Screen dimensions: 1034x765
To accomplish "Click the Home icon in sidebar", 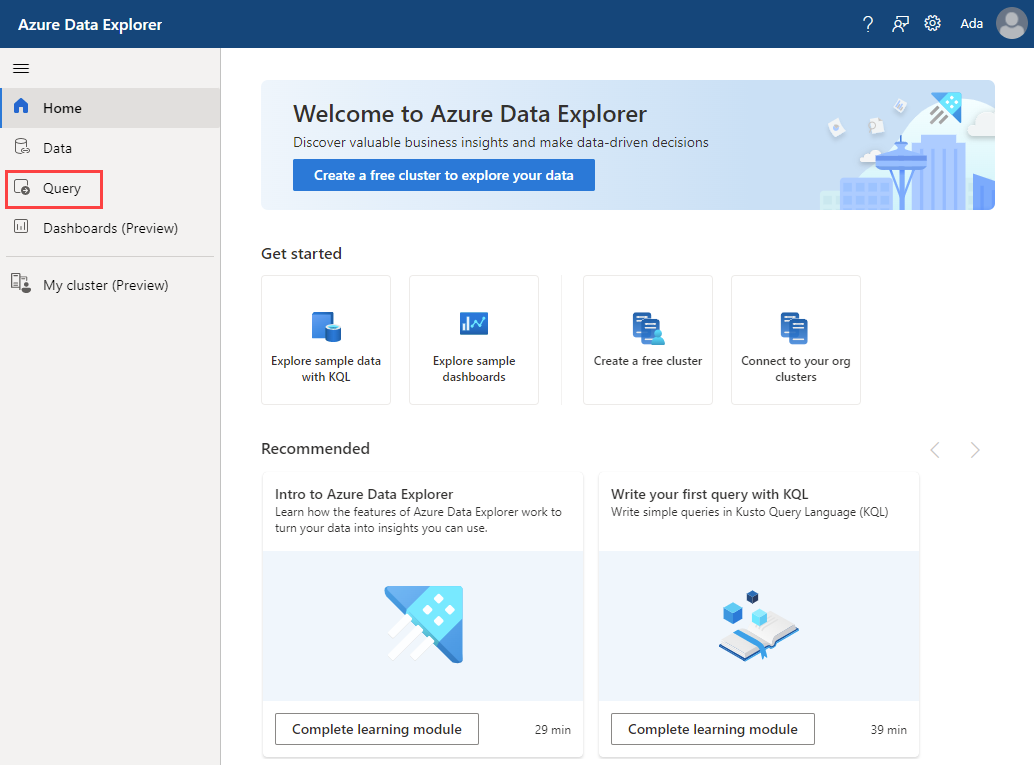I will coord(21,106).
